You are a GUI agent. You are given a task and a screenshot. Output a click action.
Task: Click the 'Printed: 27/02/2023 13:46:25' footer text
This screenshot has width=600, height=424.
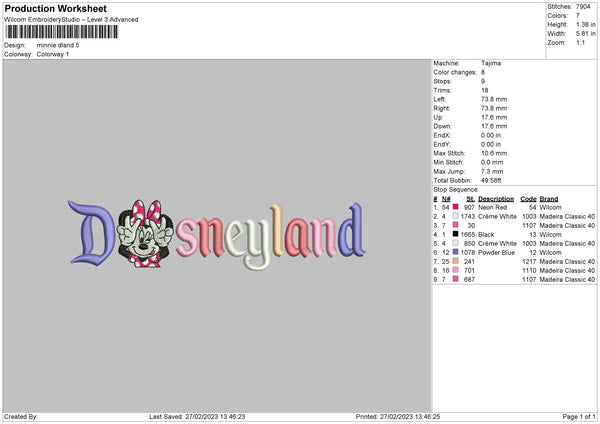[398, 416]
